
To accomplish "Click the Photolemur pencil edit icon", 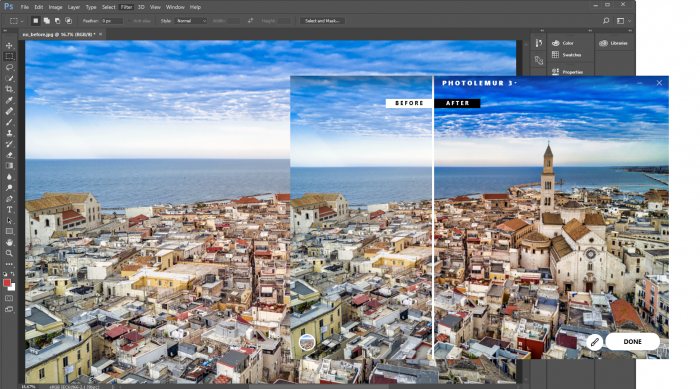I will point(594,342).
